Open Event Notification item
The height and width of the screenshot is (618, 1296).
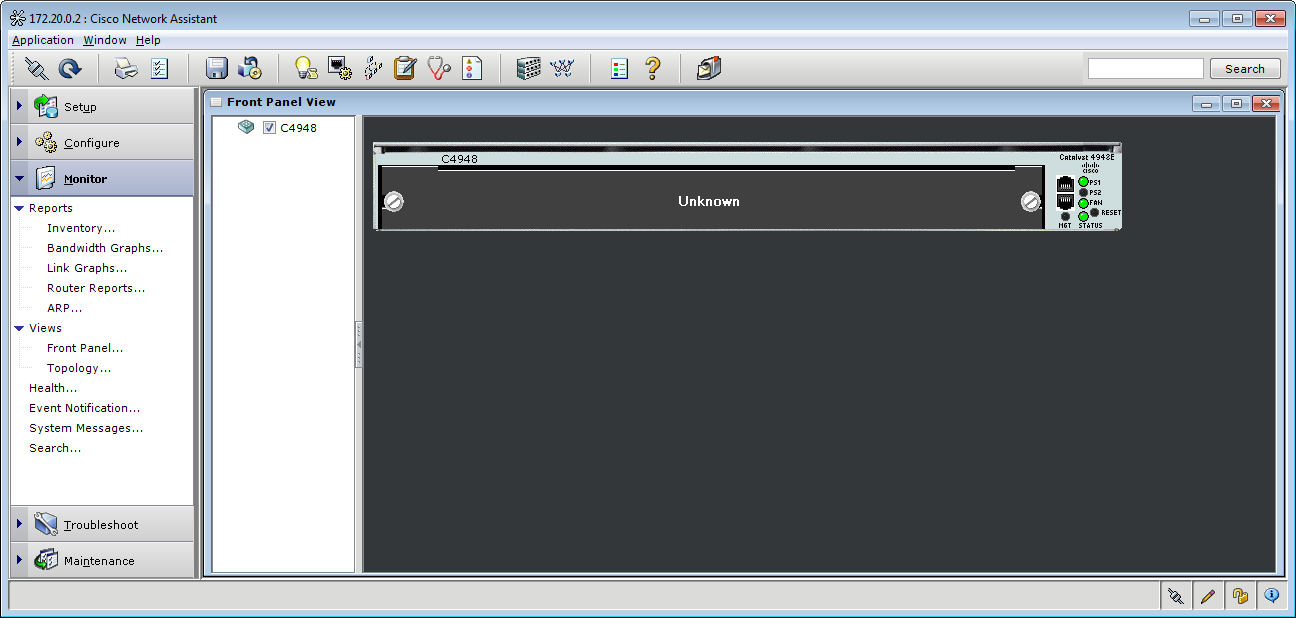[x=84, y=408]
